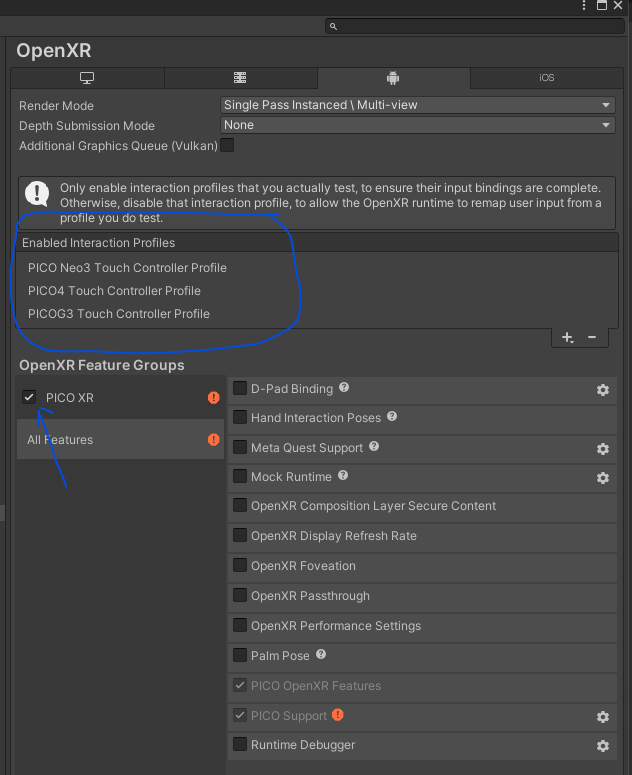
Task: Open the Render Mode dropdown
Action: click(418, 105)
